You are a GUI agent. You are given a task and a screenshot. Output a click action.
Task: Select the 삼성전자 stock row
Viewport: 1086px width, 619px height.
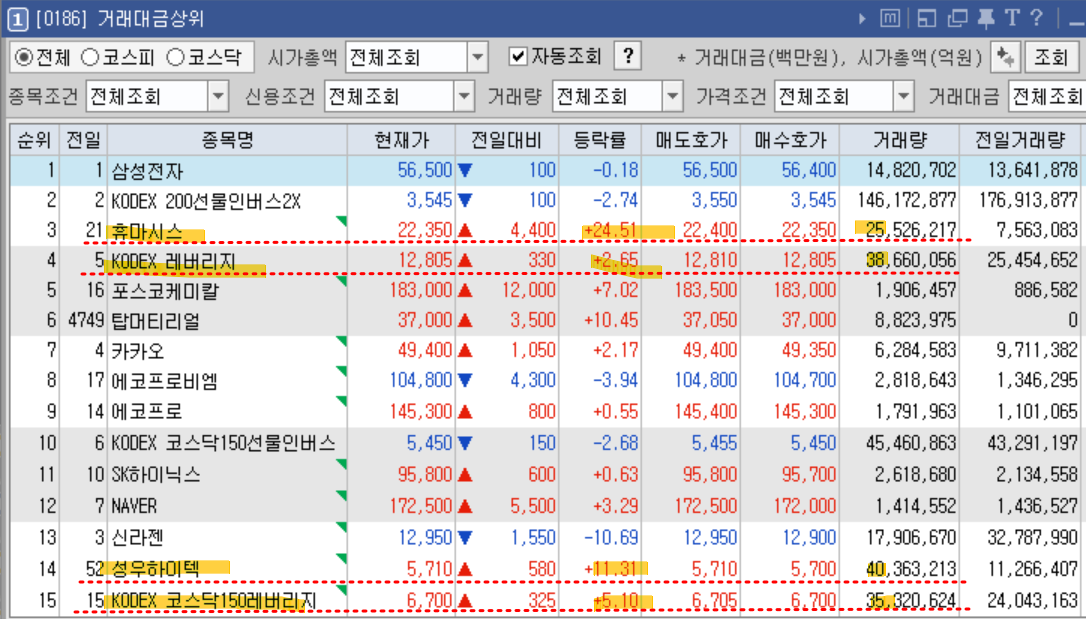pyautogui.click(x=544, y=170)
